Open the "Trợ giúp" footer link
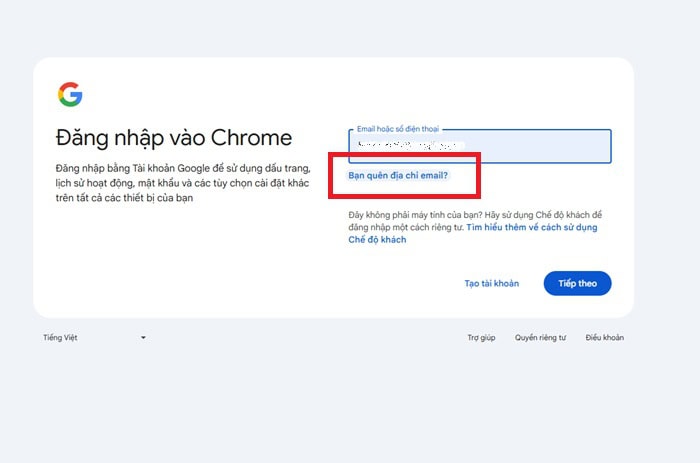 (481, 338)
